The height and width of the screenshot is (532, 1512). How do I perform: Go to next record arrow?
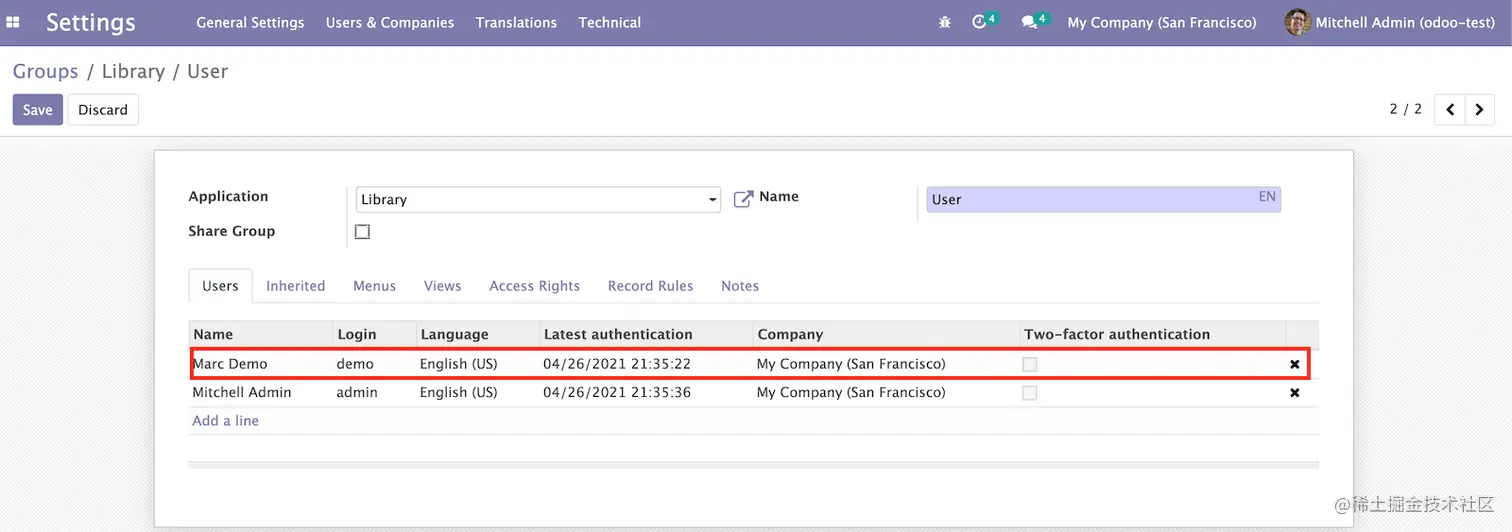pyautogui.click(x=1480, y=109)
